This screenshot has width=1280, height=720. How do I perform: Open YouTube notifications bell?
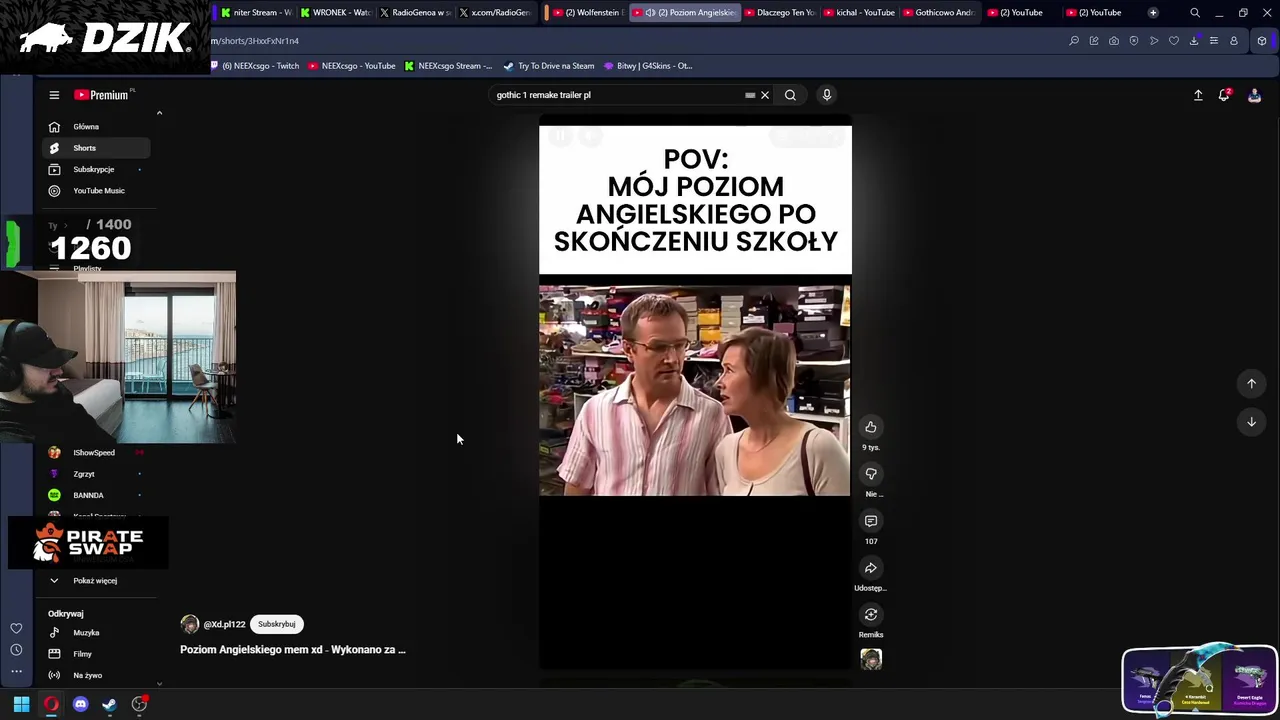1224,95
